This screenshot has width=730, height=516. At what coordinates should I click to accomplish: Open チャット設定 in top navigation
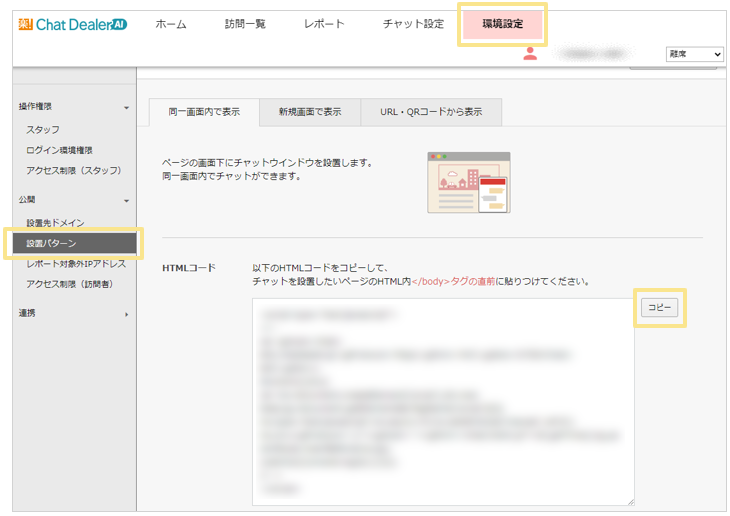coord(413,24)
